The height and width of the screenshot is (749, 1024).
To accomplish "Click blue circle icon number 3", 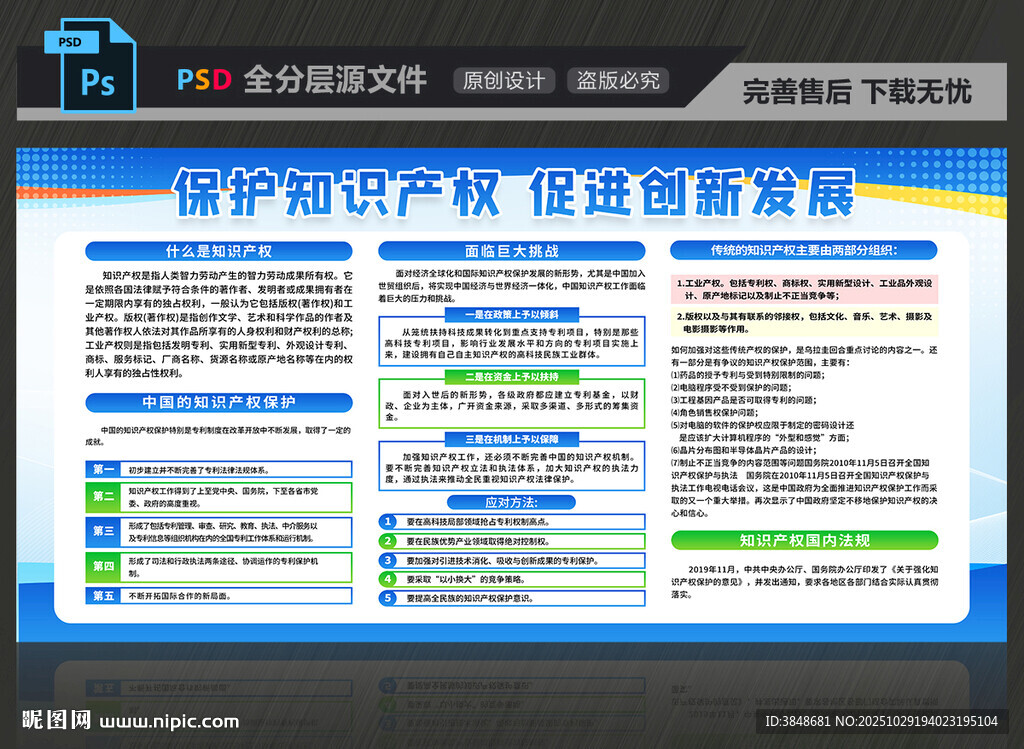I will click(389, 559).
